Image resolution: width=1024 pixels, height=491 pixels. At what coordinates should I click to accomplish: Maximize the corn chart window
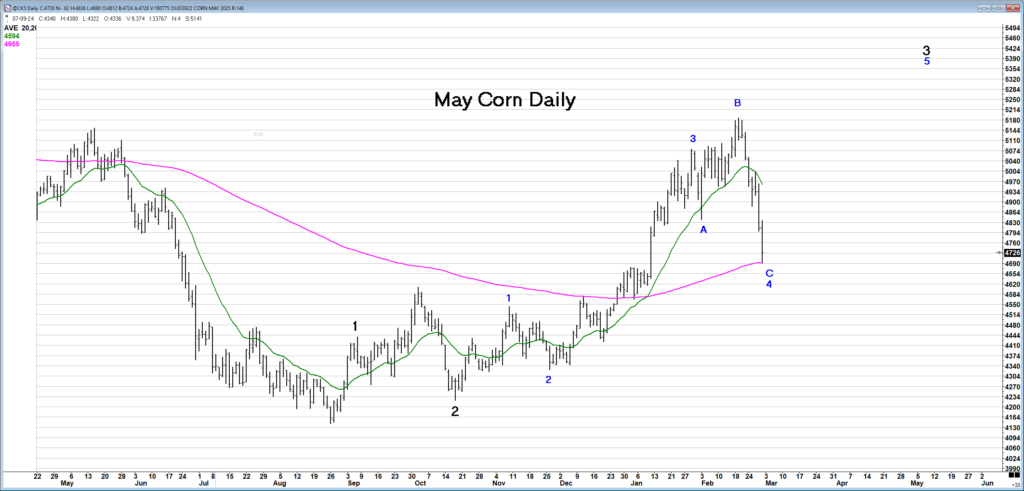tap(996, 6)
